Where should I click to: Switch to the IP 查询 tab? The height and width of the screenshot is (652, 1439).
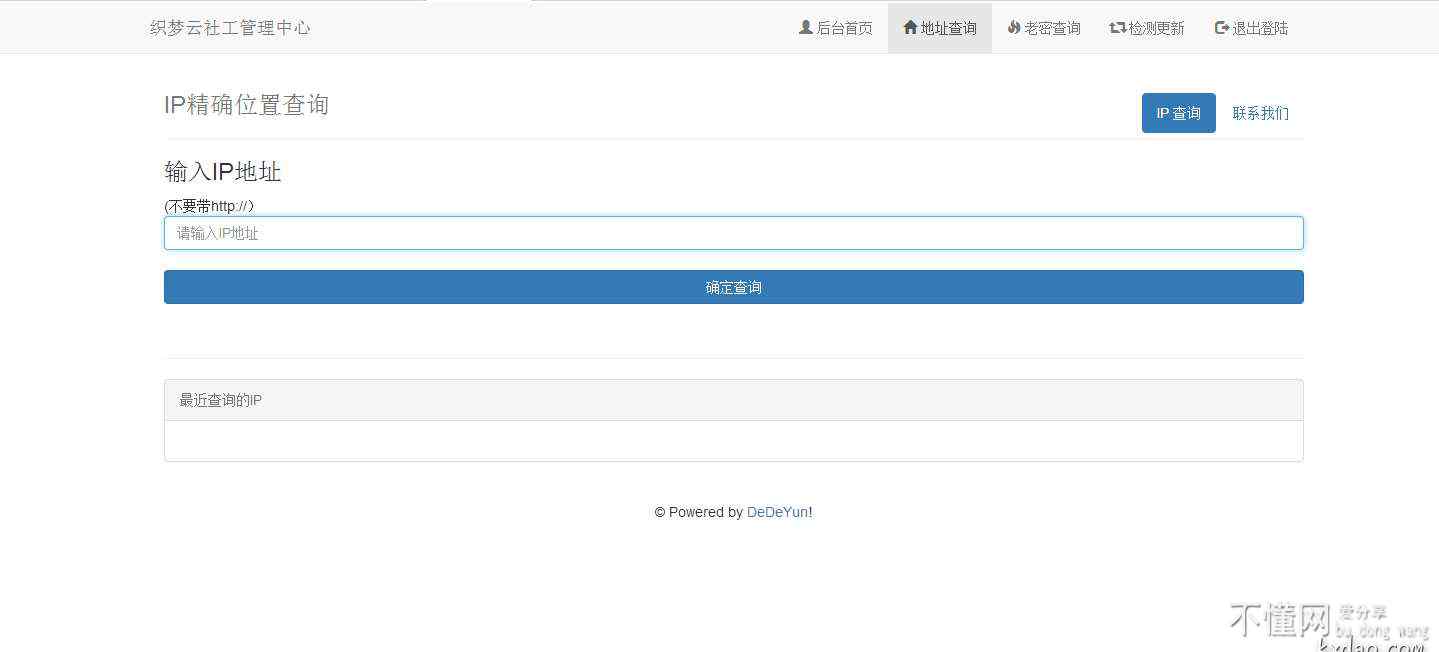coord(1178,113)
